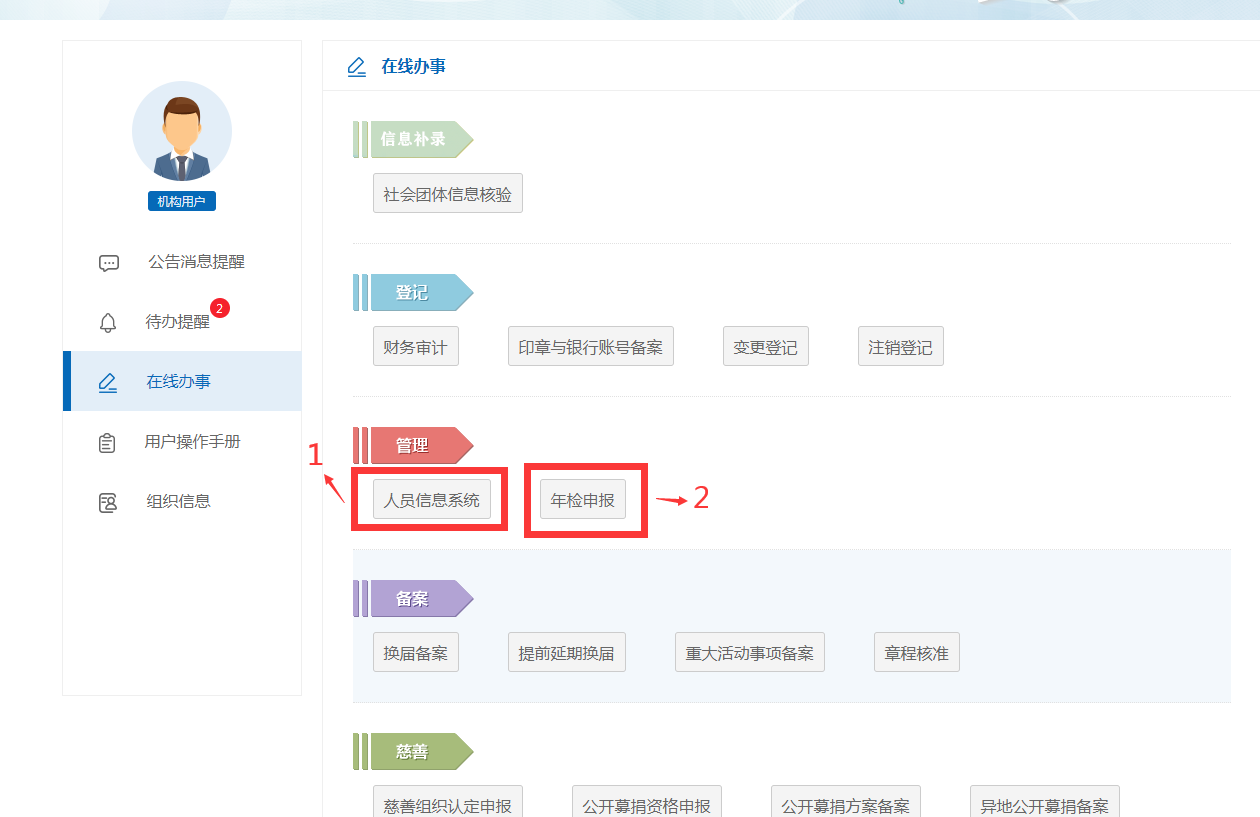Click the 年检申报 button

[x=583, y=500]
